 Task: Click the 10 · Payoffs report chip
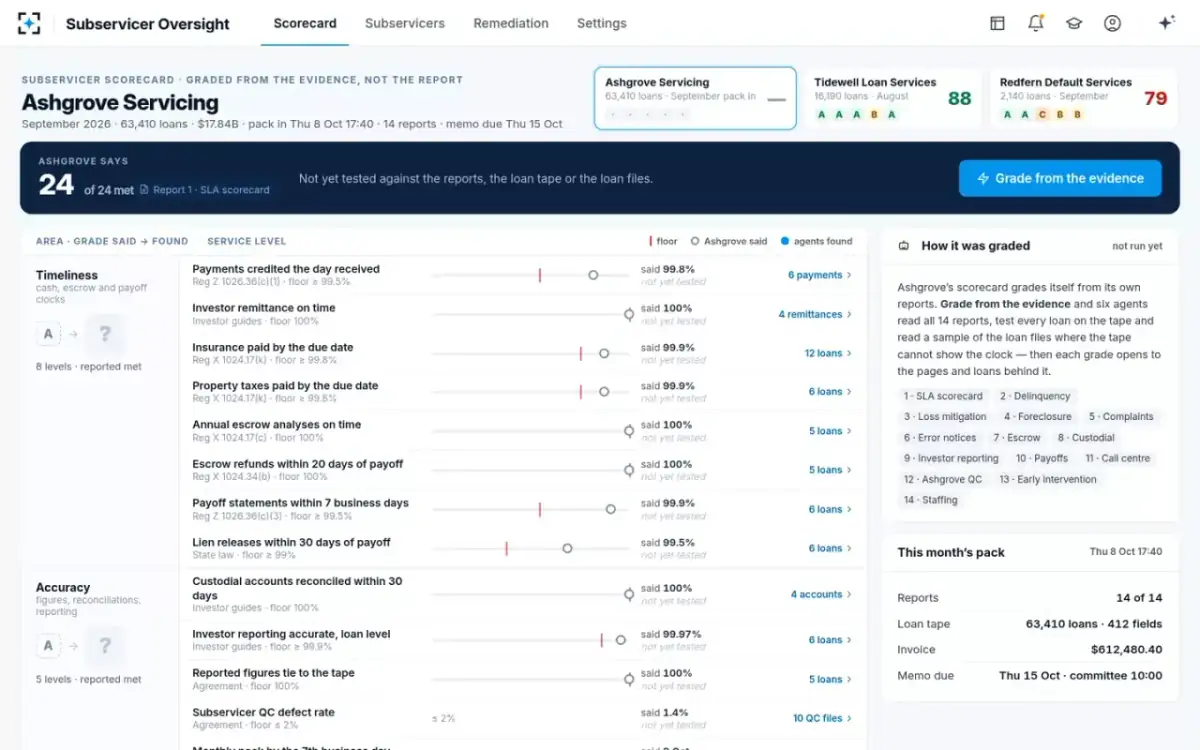click(1042, 459)
